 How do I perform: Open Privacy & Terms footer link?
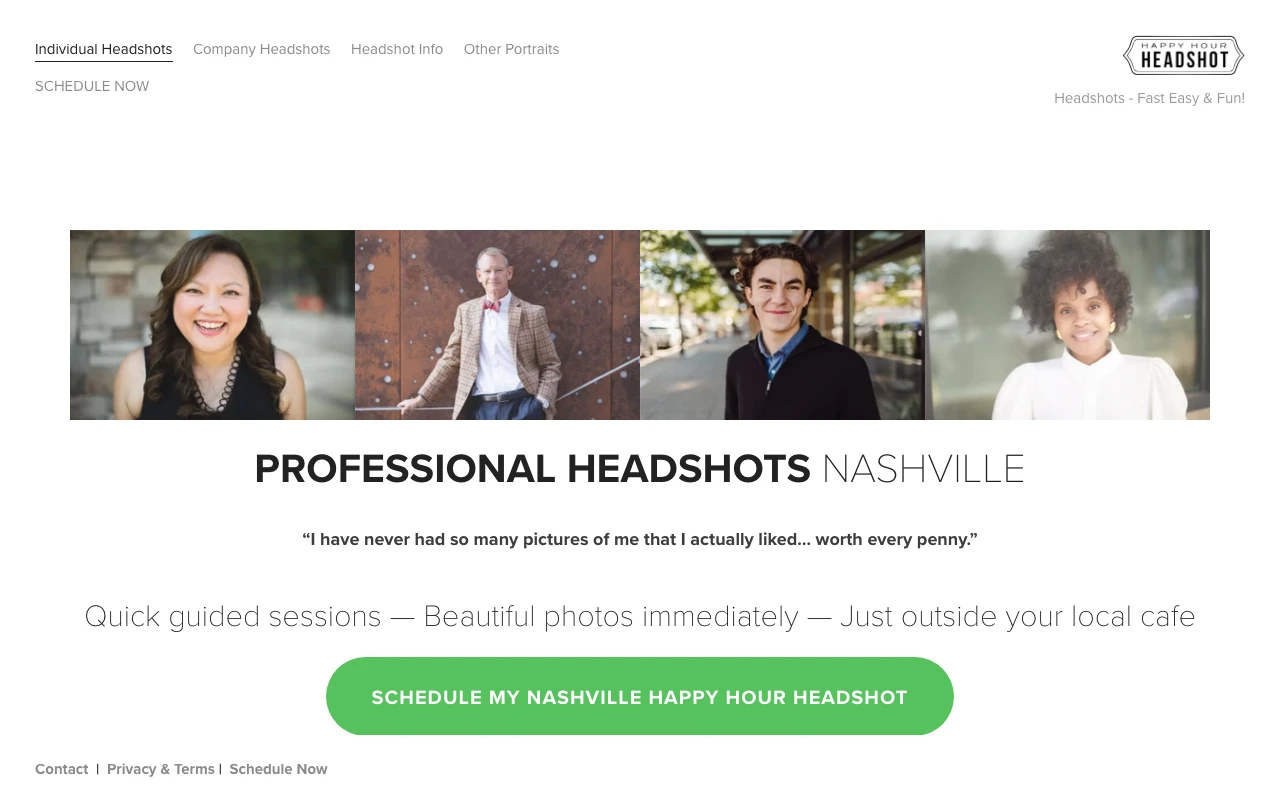[161, 769]
